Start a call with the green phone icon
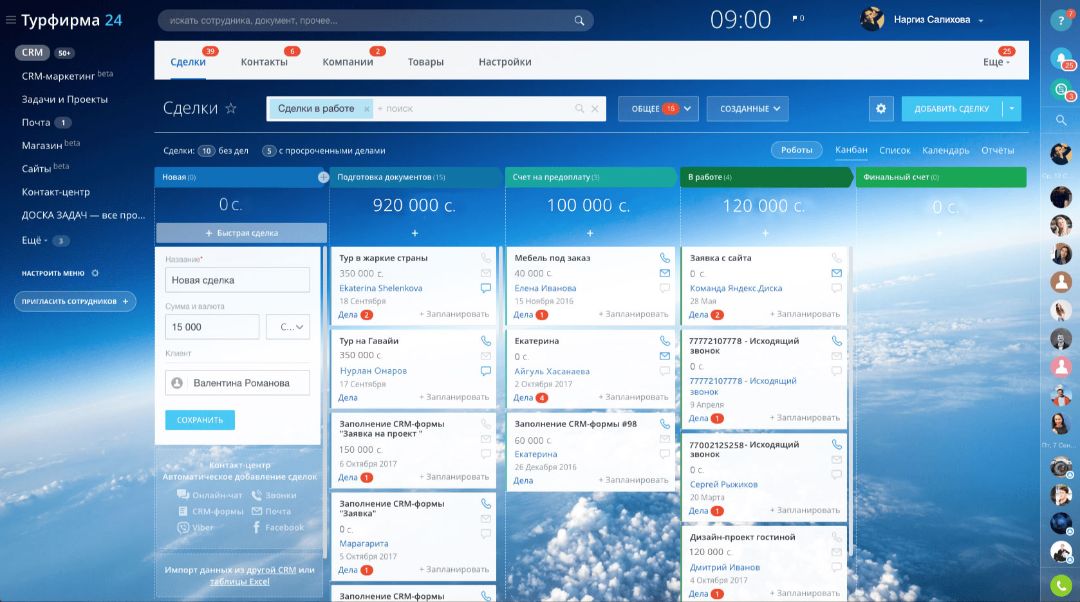The image size is (1080, 602). coord(1060,584)
